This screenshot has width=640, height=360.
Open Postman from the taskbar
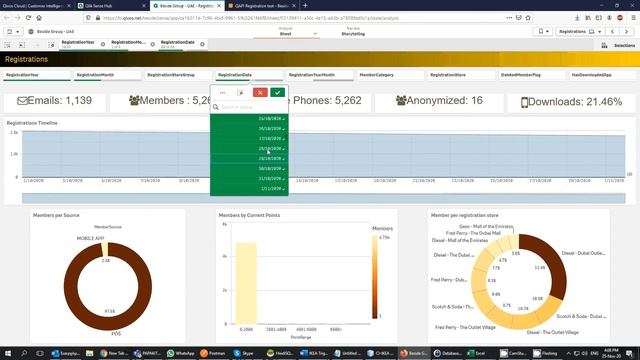click(214, 353)
